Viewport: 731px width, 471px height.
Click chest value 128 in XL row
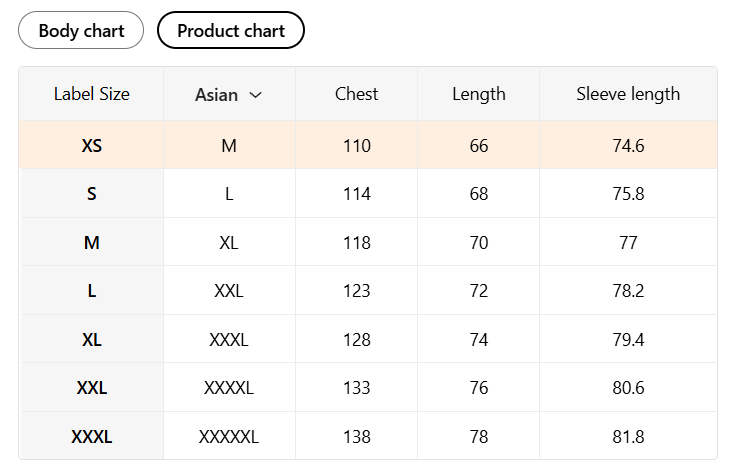[x=357, y=340]
